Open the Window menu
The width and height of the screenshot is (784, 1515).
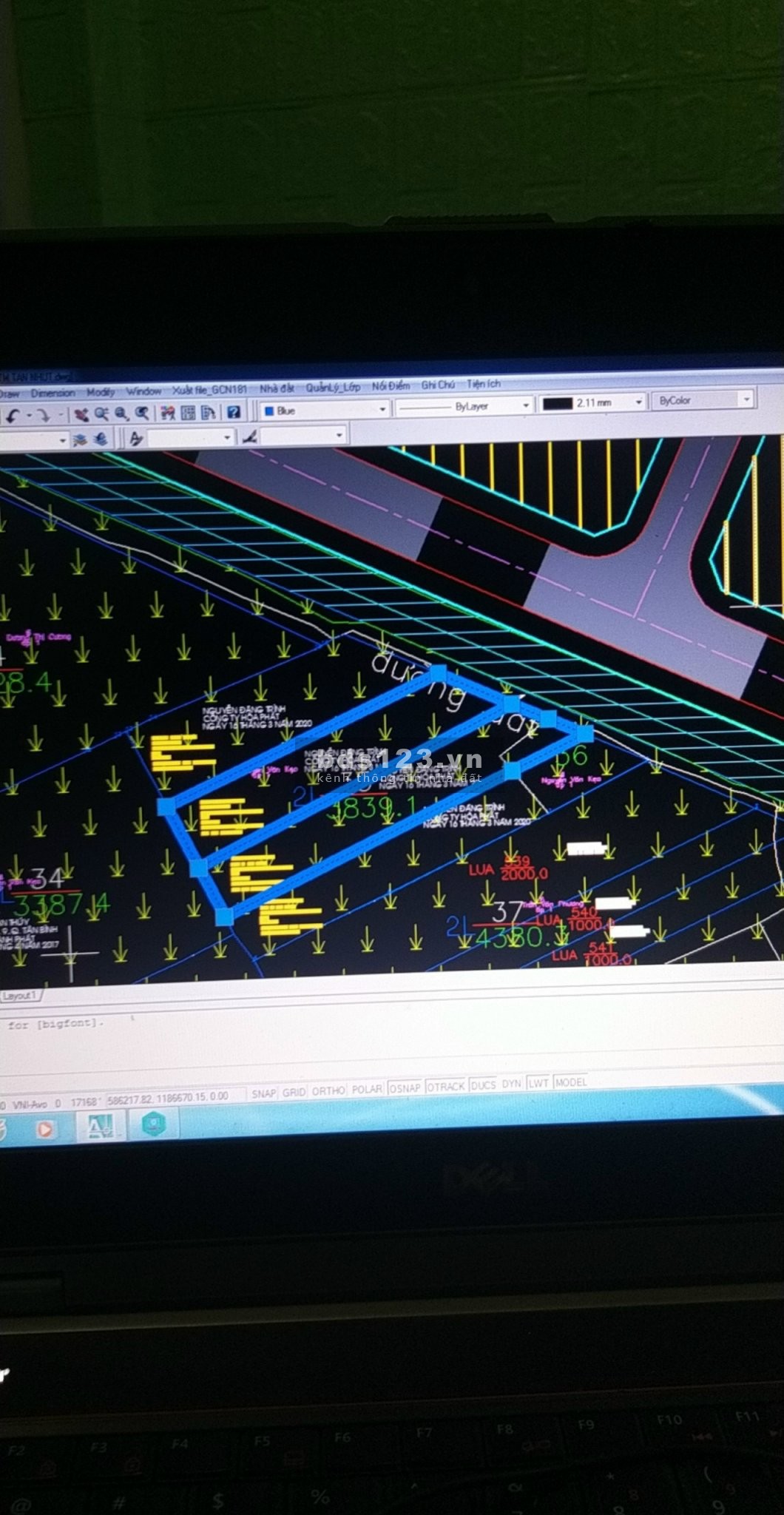[x=143, y=391]
